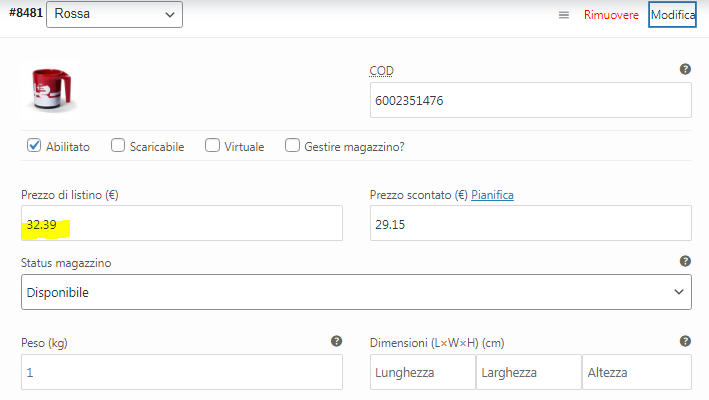Enable the Scaricabile checkbox

click(118, 146)
